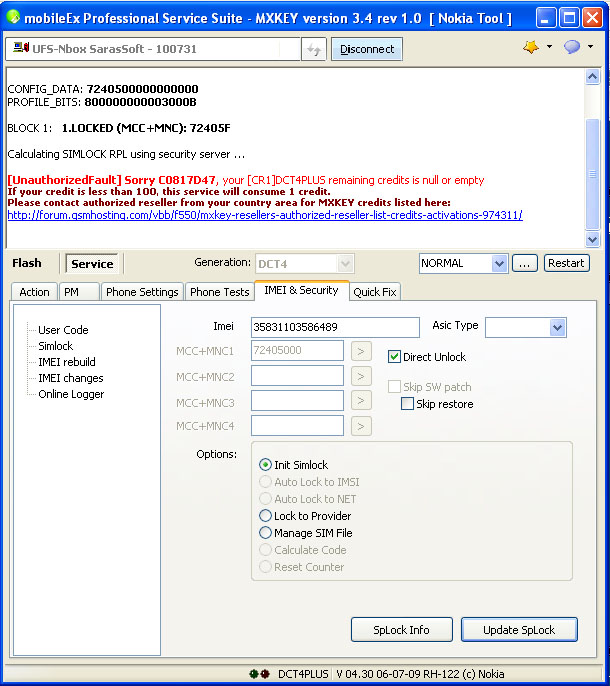Click the Imei input field
610x686 pixels.
coord(334,327)
